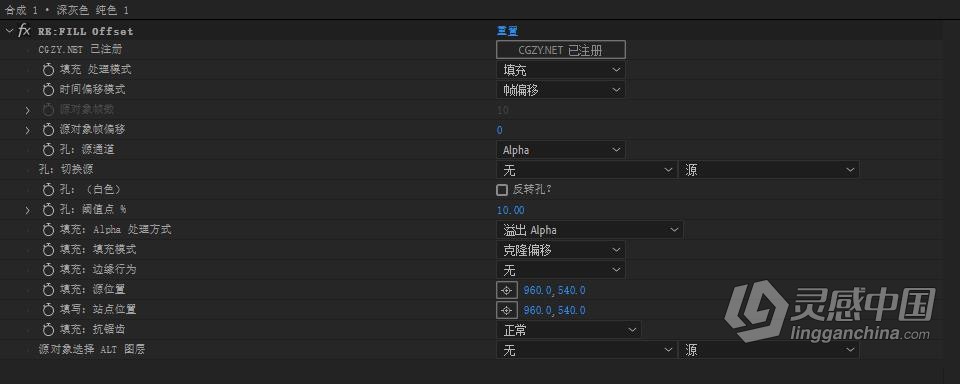Click the threshold value 10.00

tap(511, 210)
